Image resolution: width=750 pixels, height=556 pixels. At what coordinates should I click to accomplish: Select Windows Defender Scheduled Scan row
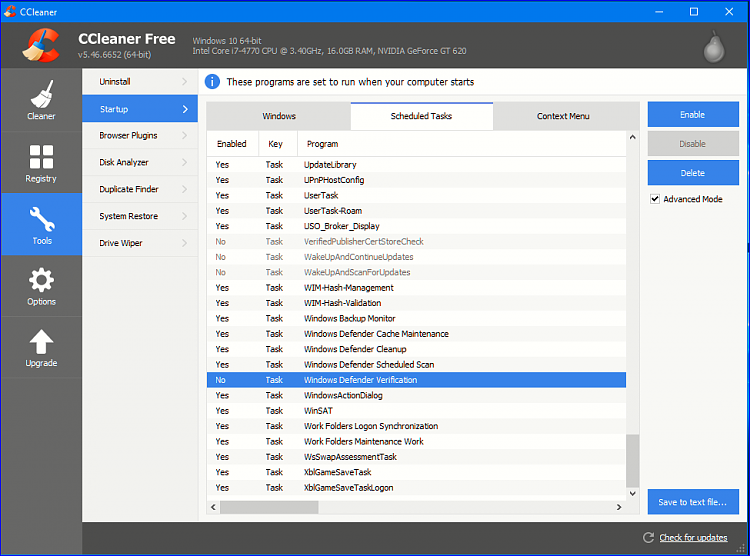tap(416, 365)
